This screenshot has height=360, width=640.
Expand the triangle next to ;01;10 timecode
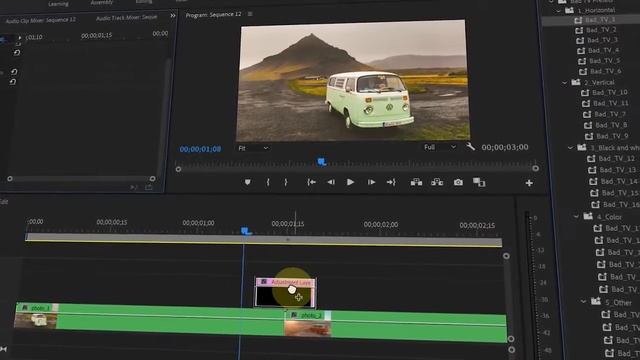[20, 38]
